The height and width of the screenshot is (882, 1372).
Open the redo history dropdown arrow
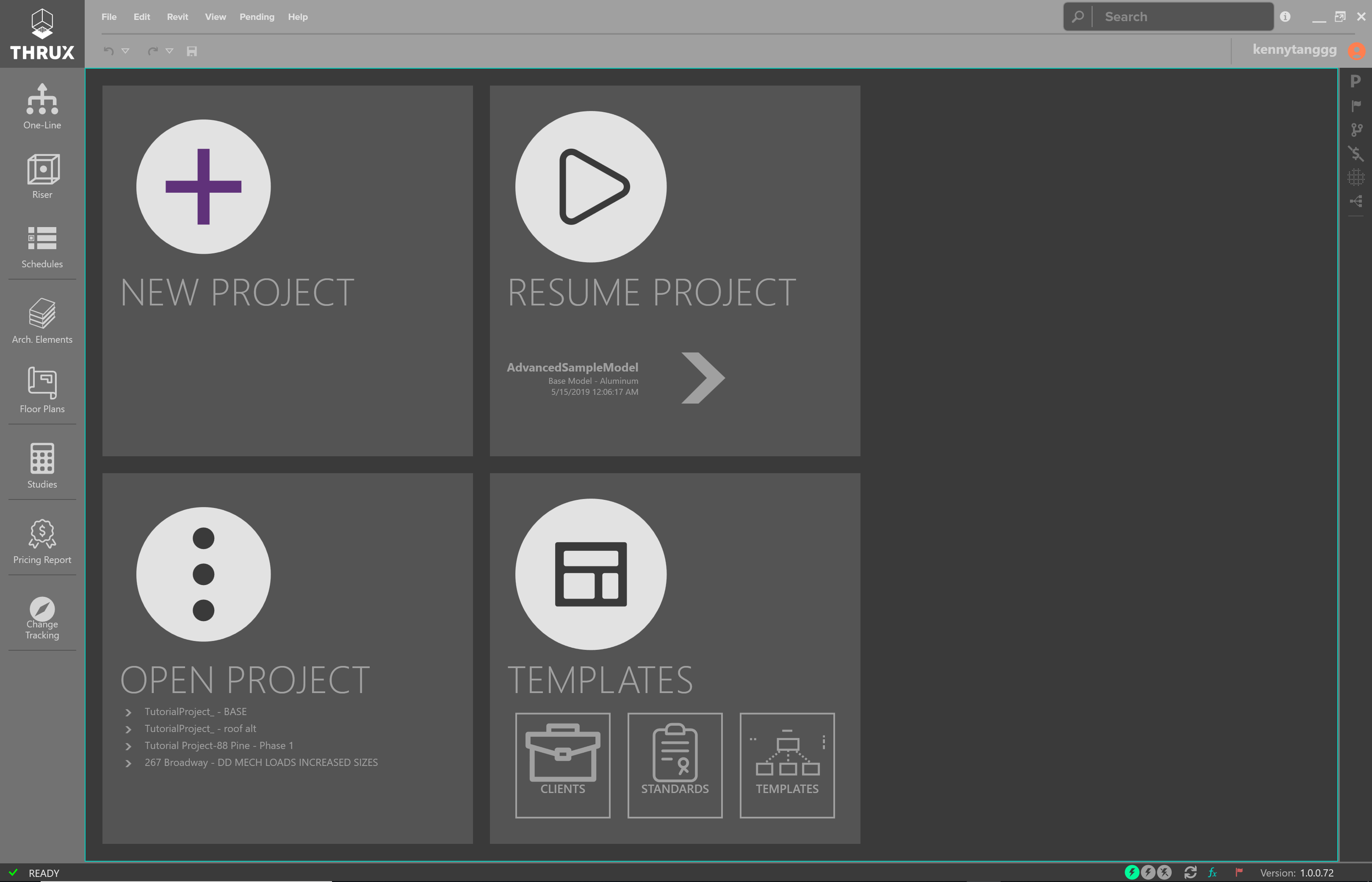click(169, 51)
